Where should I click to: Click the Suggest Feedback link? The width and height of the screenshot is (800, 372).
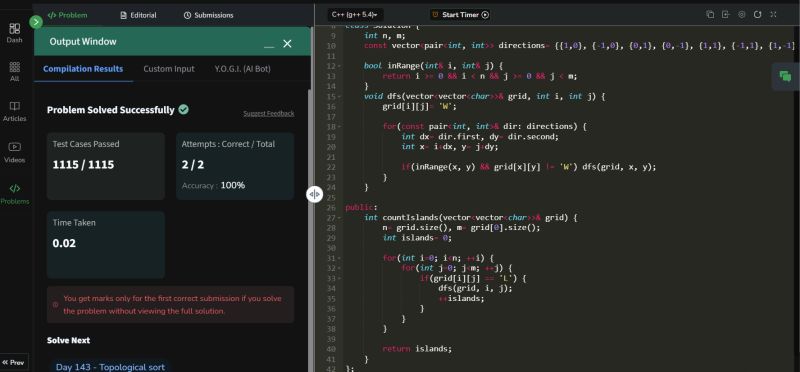tap(268, 113)
